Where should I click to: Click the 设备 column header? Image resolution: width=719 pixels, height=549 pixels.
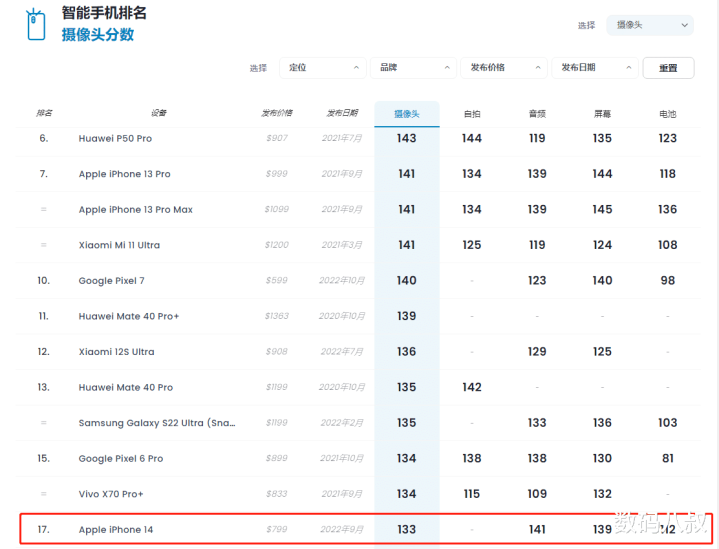coord(159,113)
